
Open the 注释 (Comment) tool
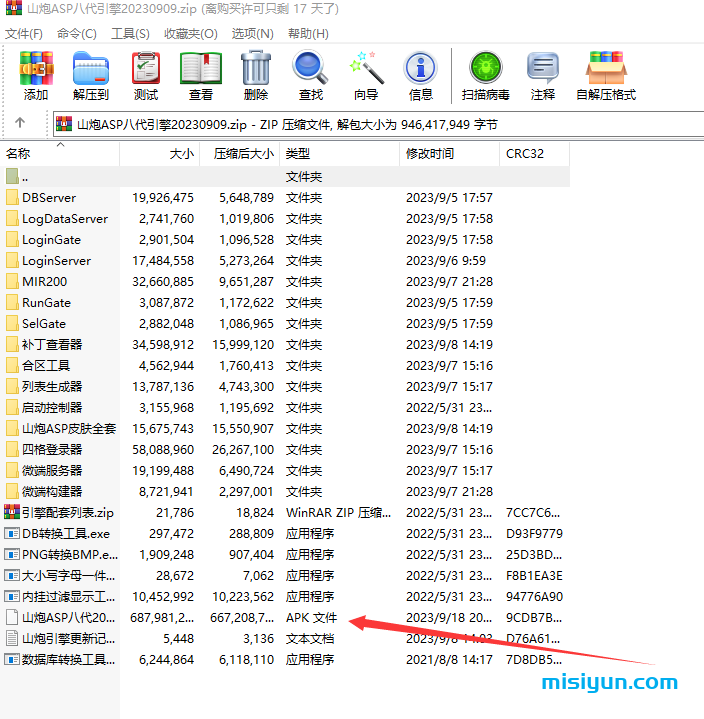coord(543,68)
